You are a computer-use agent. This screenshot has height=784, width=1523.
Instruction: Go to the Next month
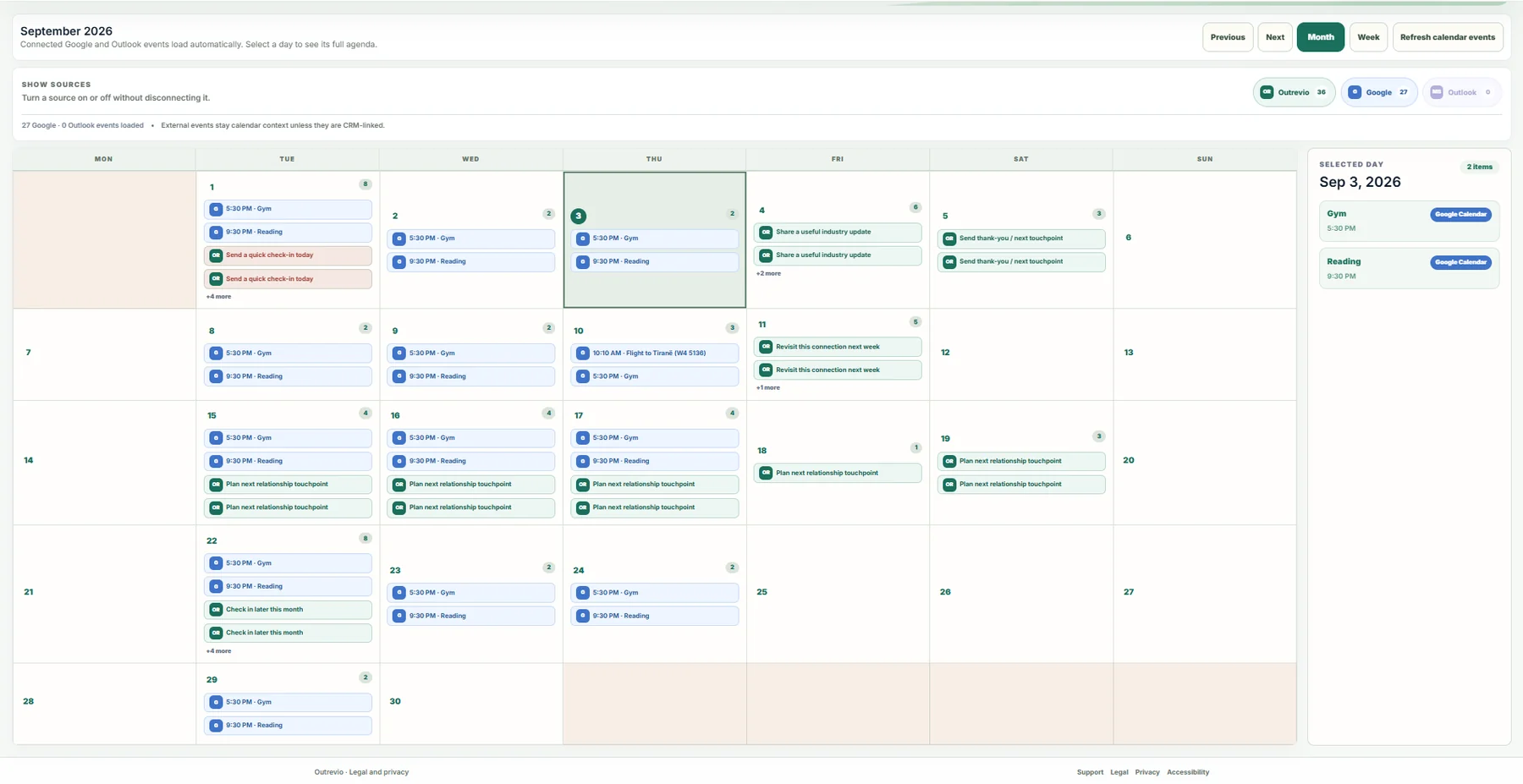click(x=1274, y=37)
